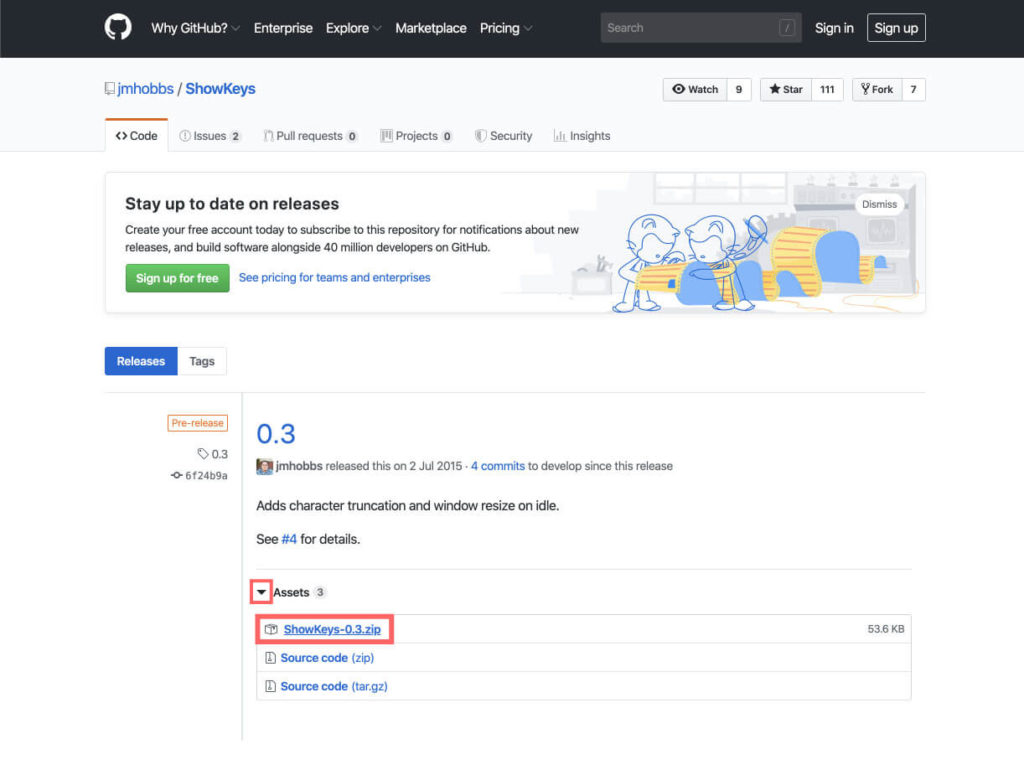Click the jmhobbs avatar thumbnail
Image resolution: width=1024 pixels, height=770 pixels.
click(x=264, y=466)
